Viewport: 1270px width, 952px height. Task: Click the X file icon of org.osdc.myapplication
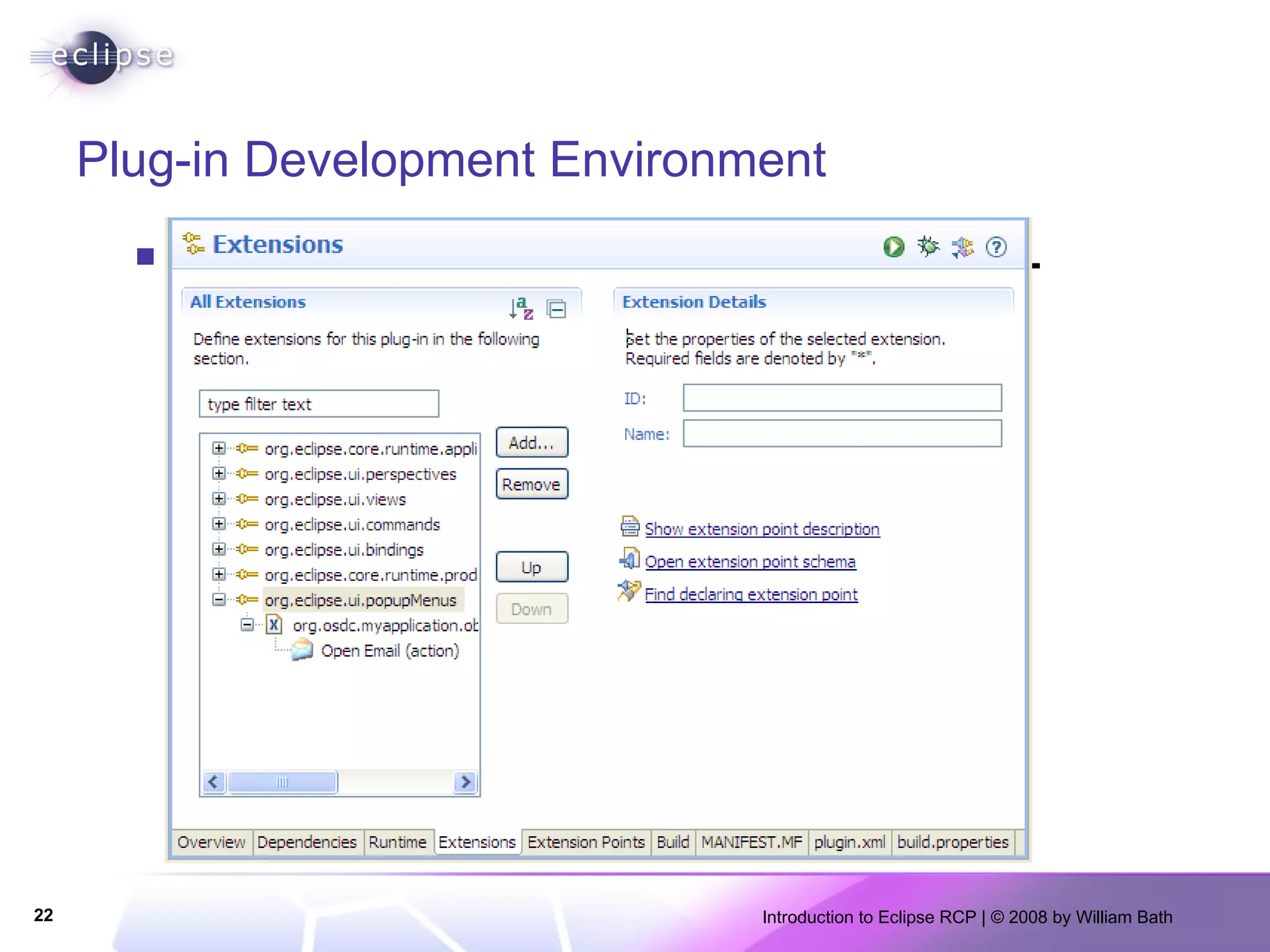[x=273, y=625]
